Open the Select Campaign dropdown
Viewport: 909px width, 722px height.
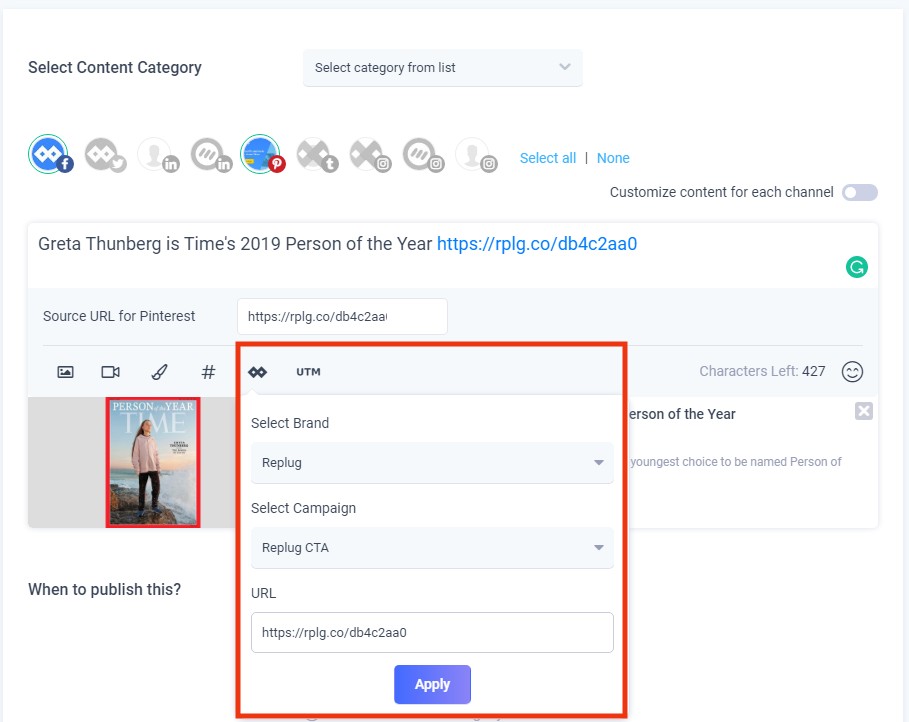click(432, 547)
